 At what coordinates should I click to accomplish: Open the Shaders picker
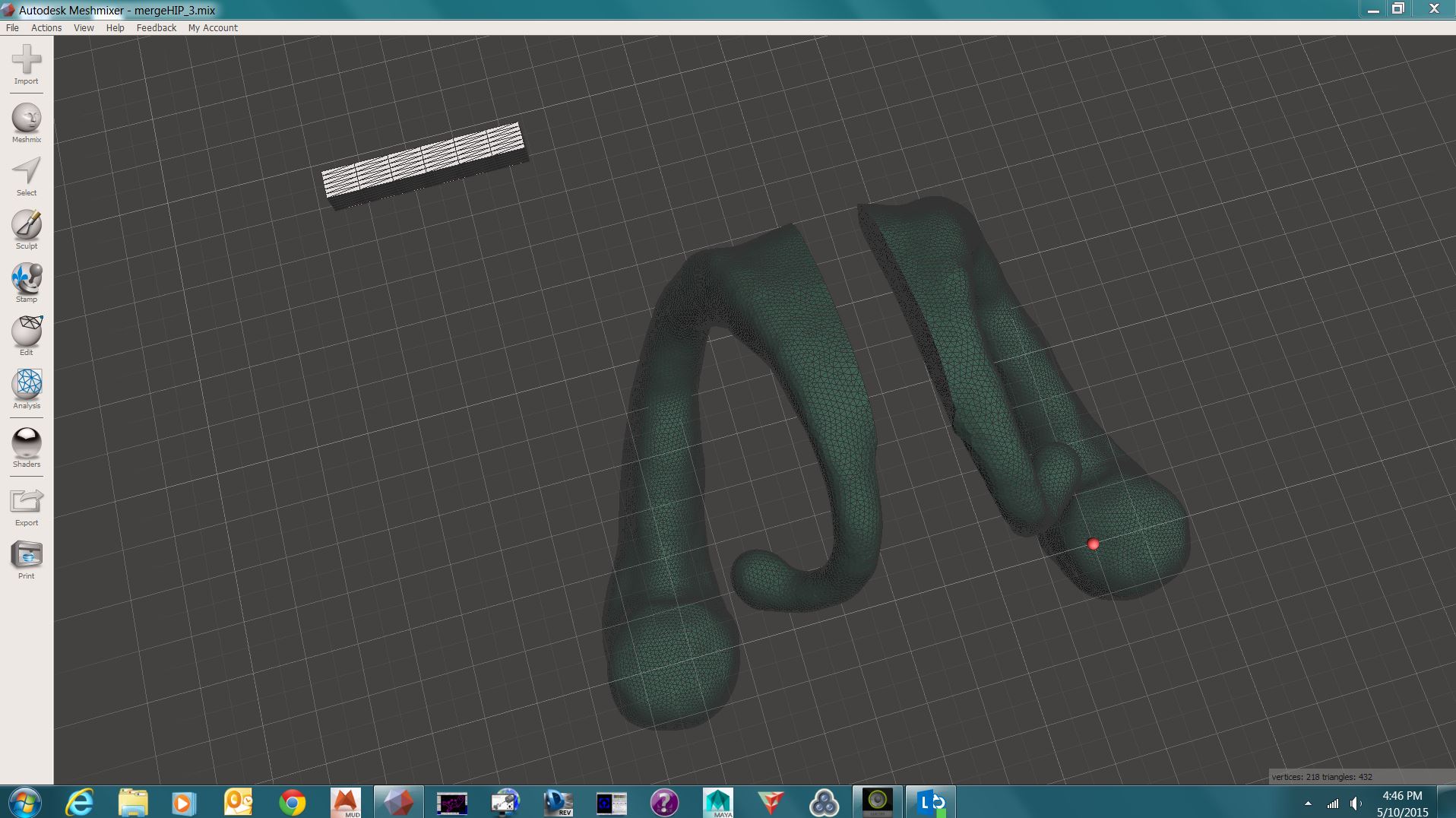click(x=26, y=445)
